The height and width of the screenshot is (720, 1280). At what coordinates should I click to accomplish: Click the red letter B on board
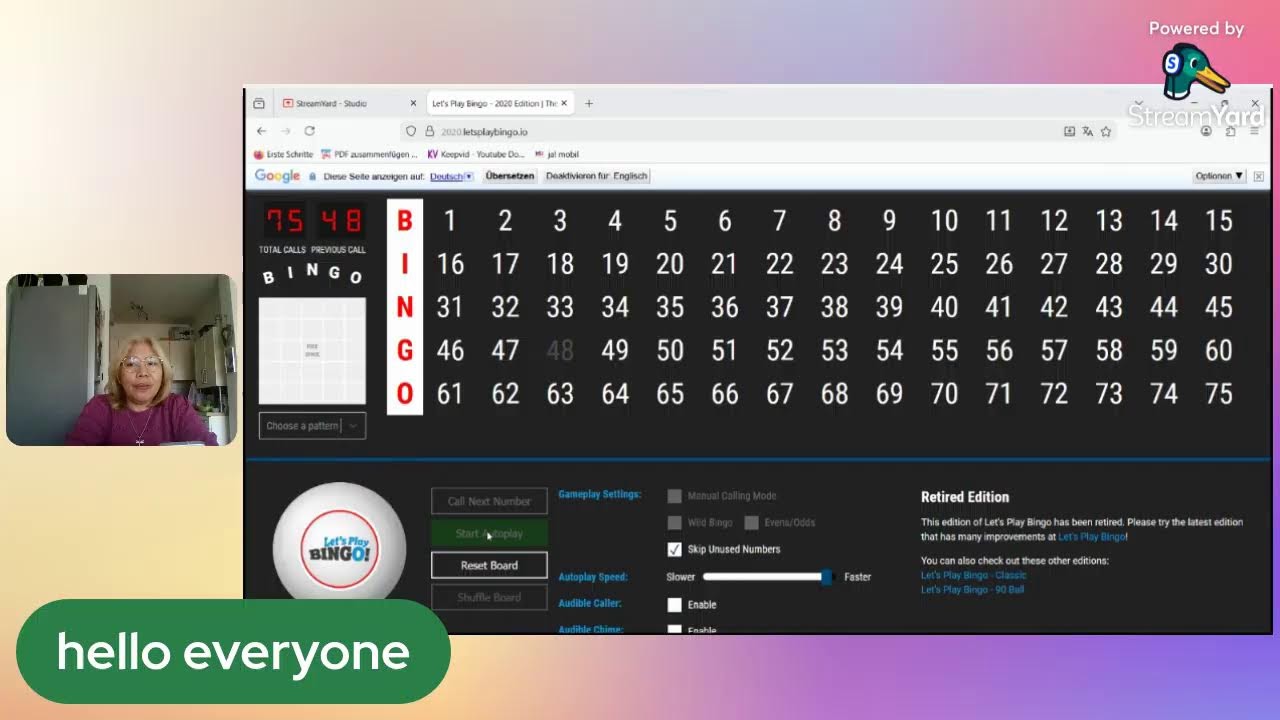pos(405,221)
